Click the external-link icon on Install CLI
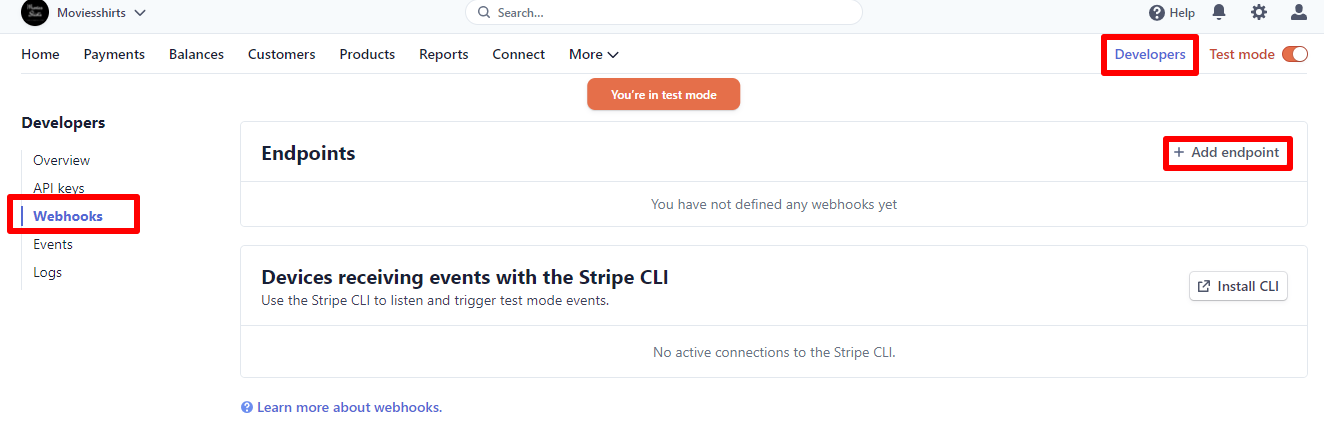 coord(1203,286)
